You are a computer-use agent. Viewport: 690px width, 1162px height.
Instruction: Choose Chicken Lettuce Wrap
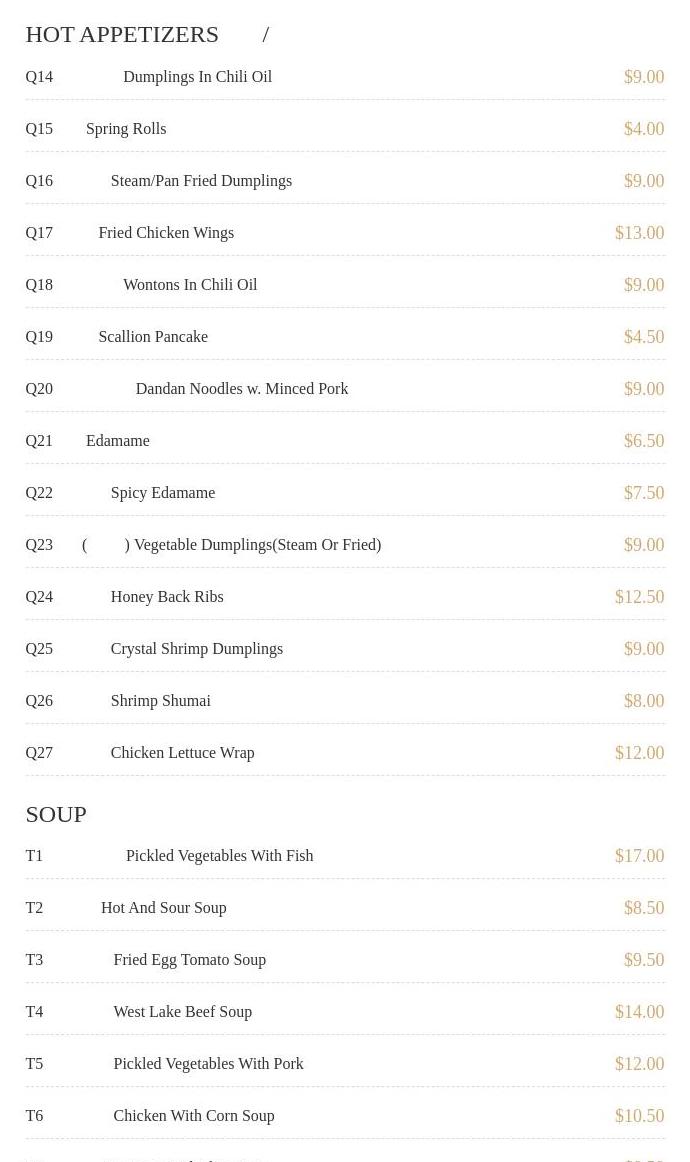[x=182, y=752]
